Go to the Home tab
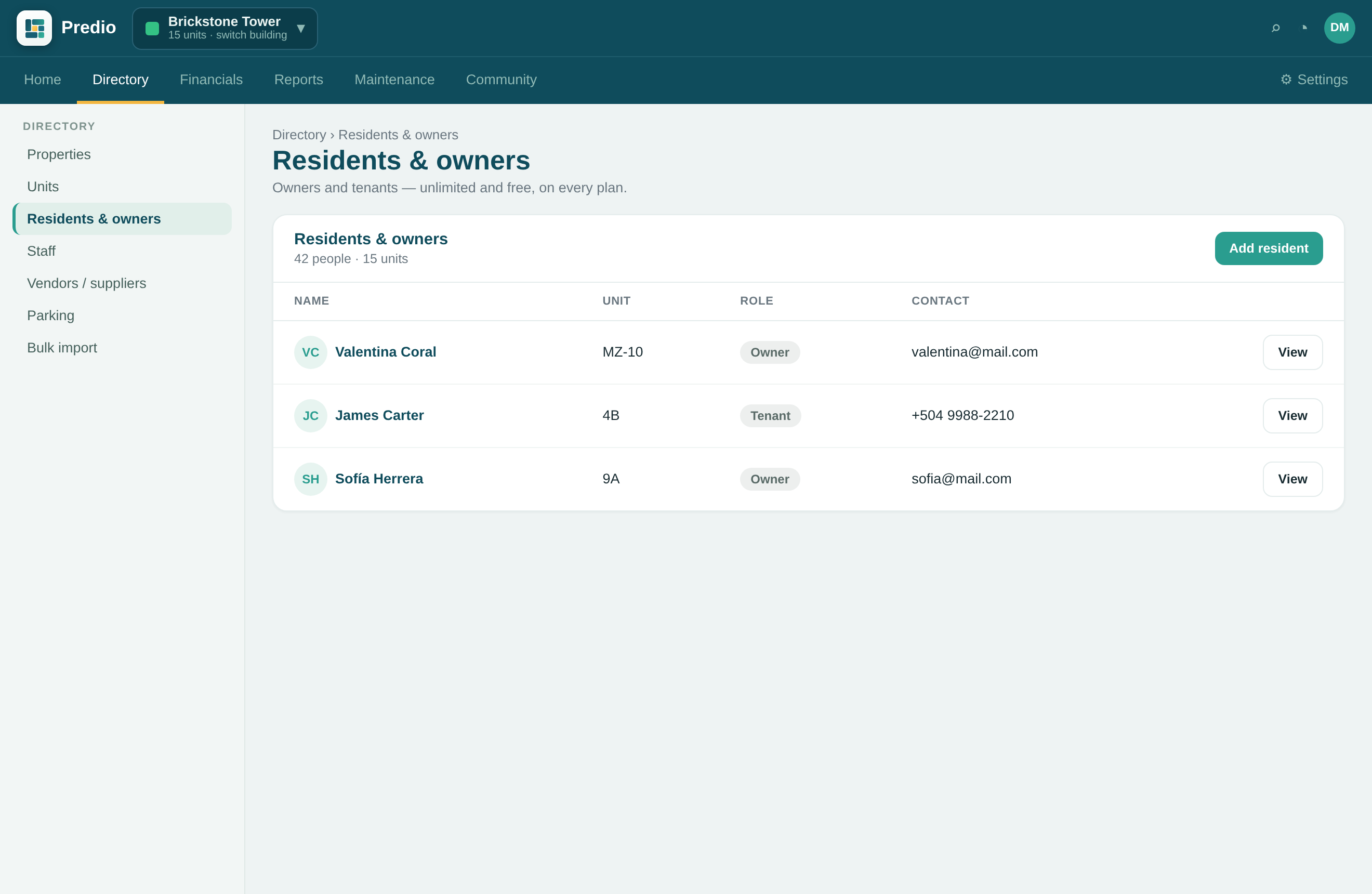 (43, 80)
